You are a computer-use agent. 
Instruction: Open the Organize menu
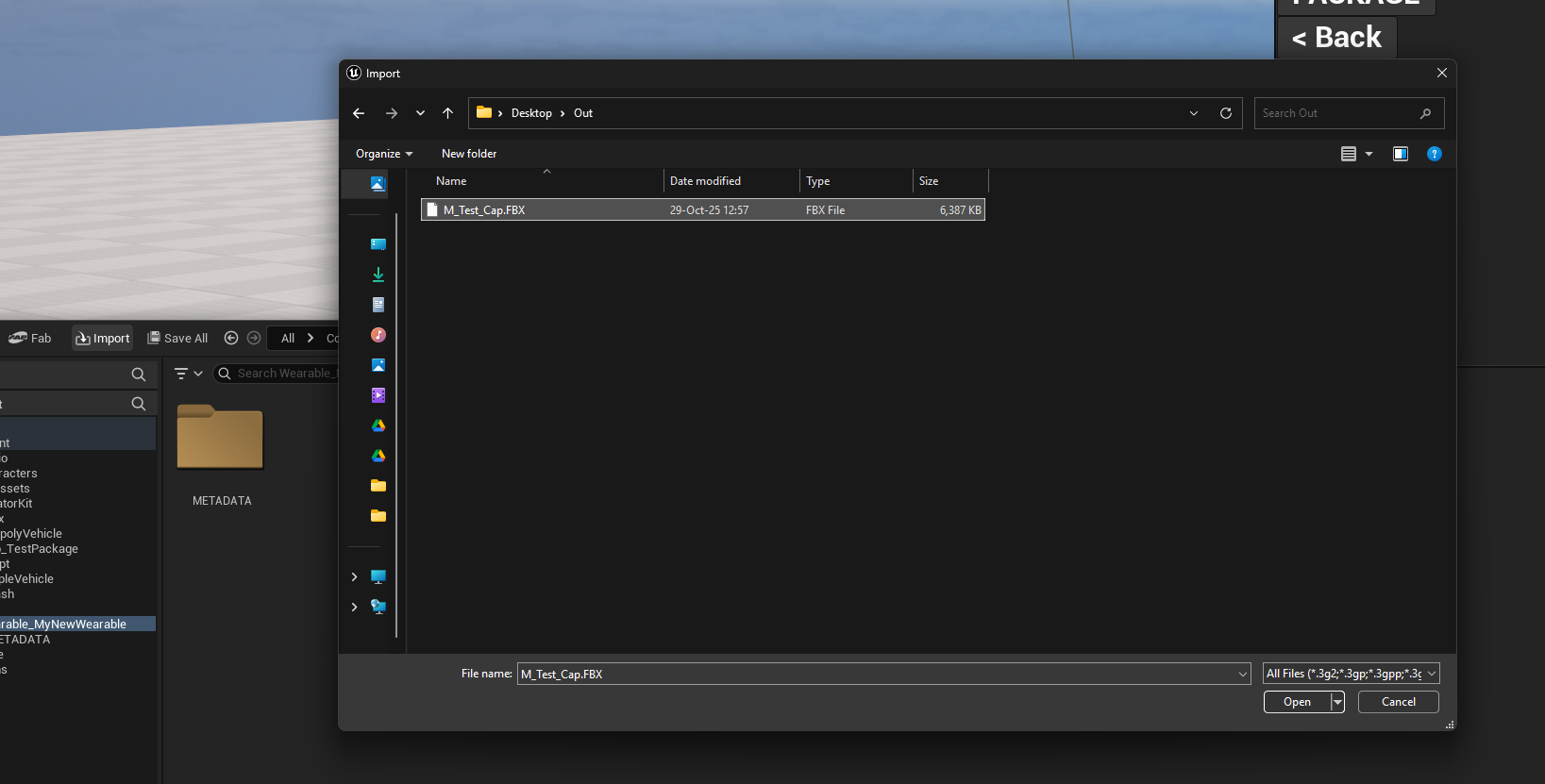click(x=384, y=154)
